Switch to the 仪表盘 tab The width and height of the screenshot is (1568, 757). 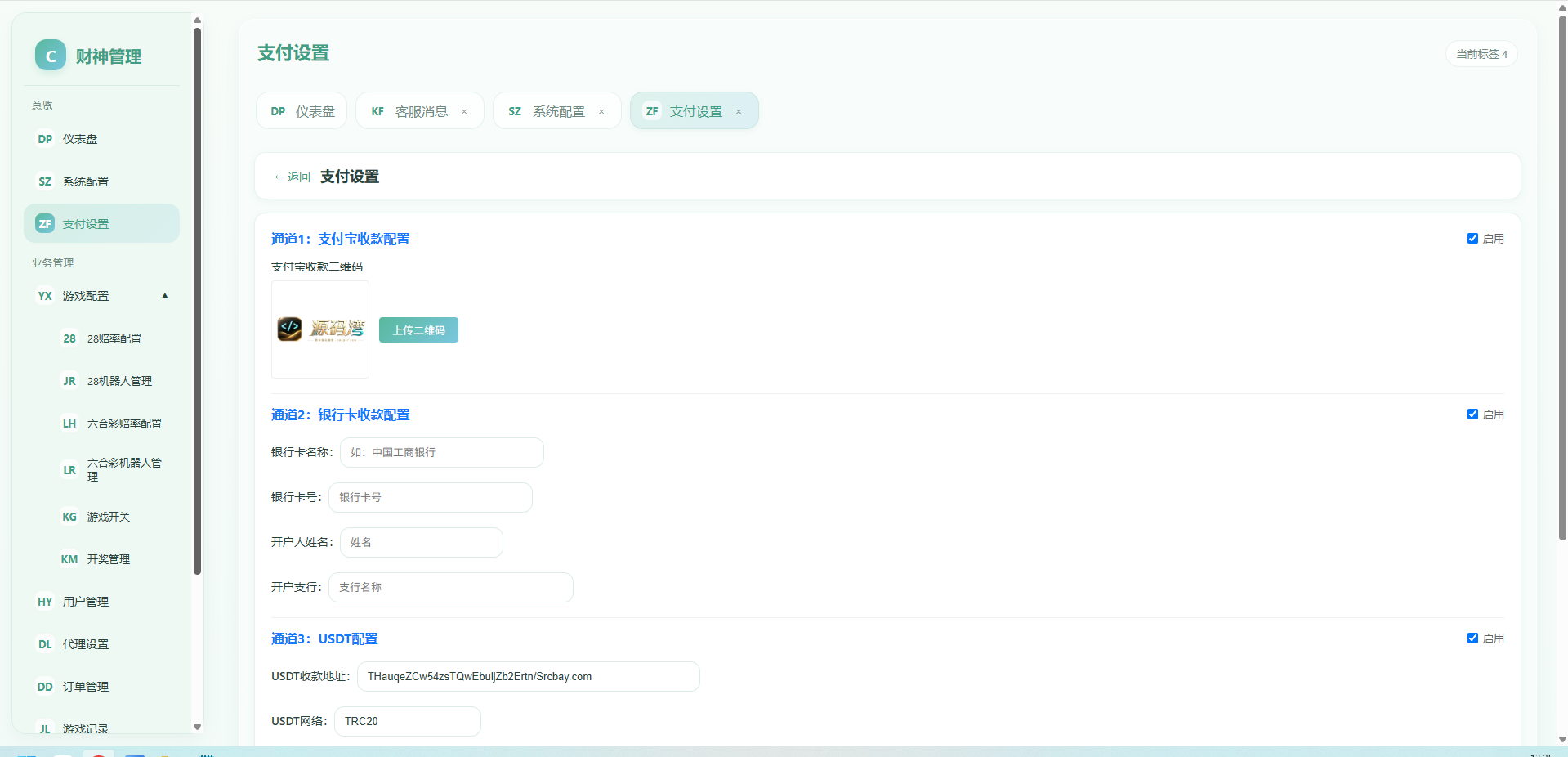tap(302, 111)
